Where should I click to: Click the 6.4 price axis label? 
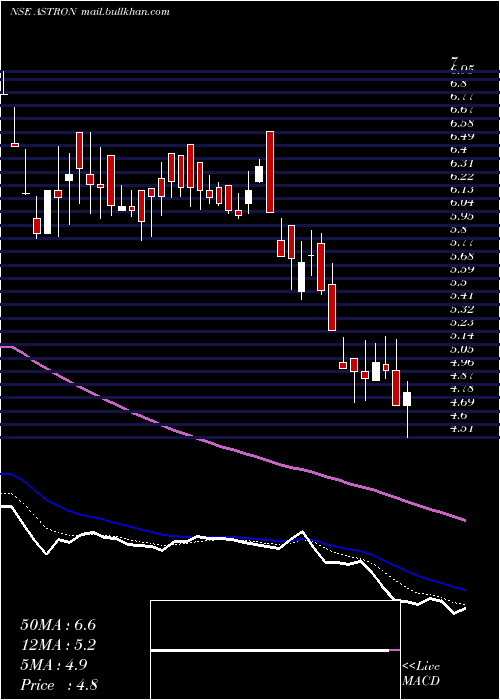click(x=459, y=150)
